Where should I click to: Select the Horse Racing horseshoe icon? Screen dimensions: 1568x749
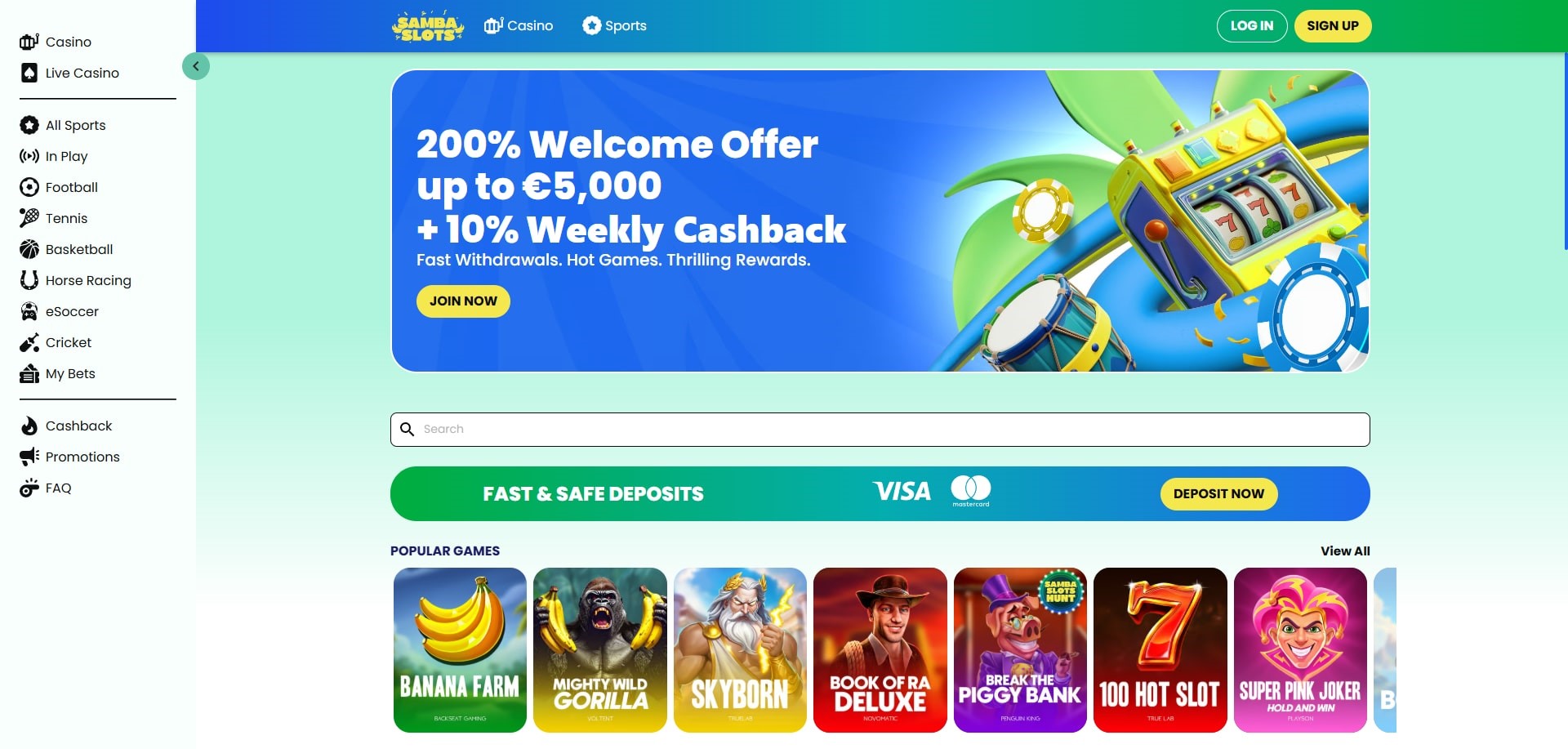(x=29, y=280)
